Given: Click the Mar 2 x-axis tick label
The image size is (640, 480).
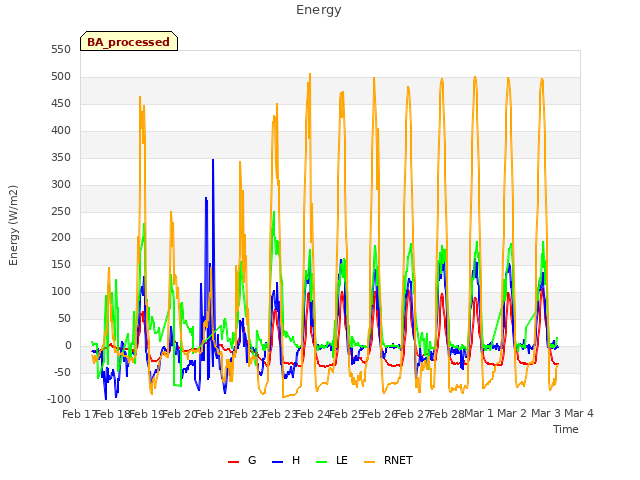Looking at the screenshot, I should tap(512, 413).
